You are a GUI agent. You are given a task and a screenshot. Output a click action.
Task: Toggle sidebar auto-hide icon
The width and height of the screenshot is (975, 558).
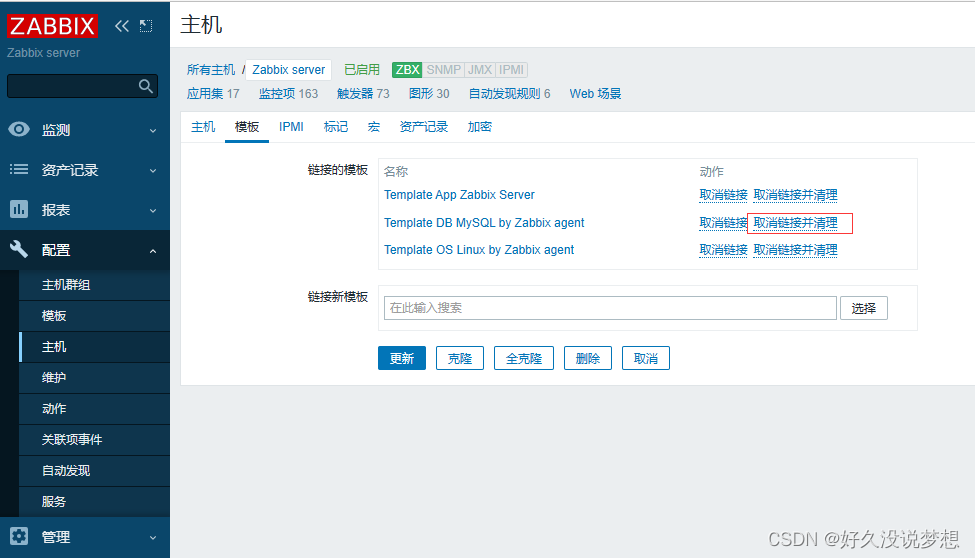(146, 26)
